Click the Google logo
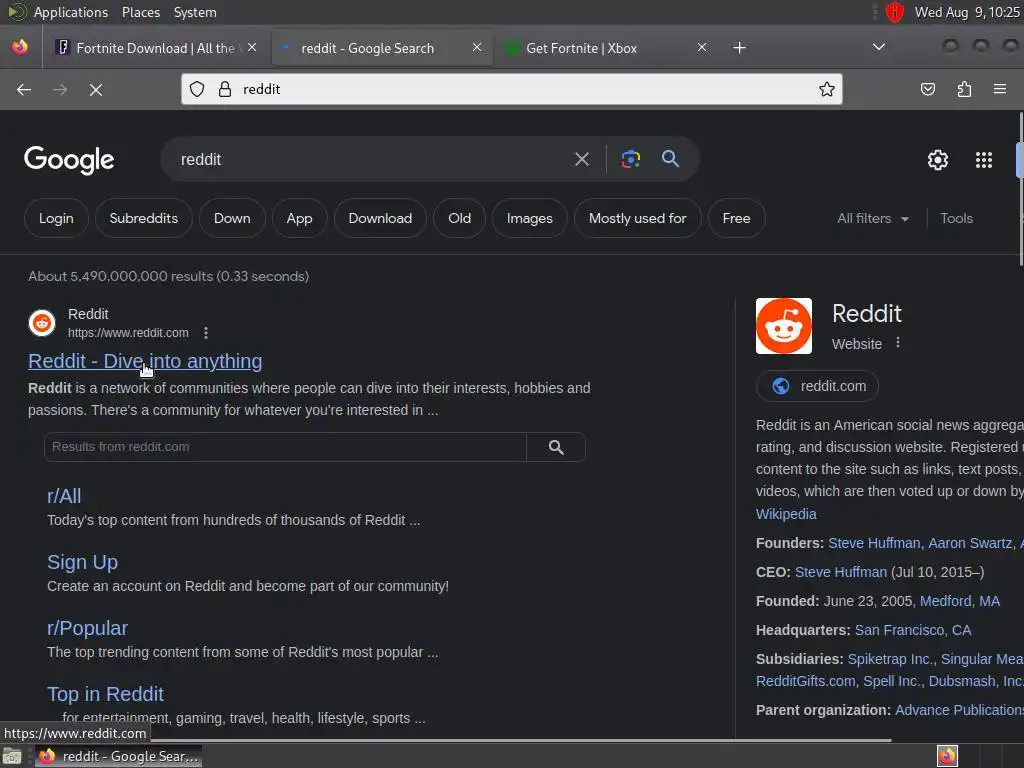The image size is (1024, 768). pos(69,160)
